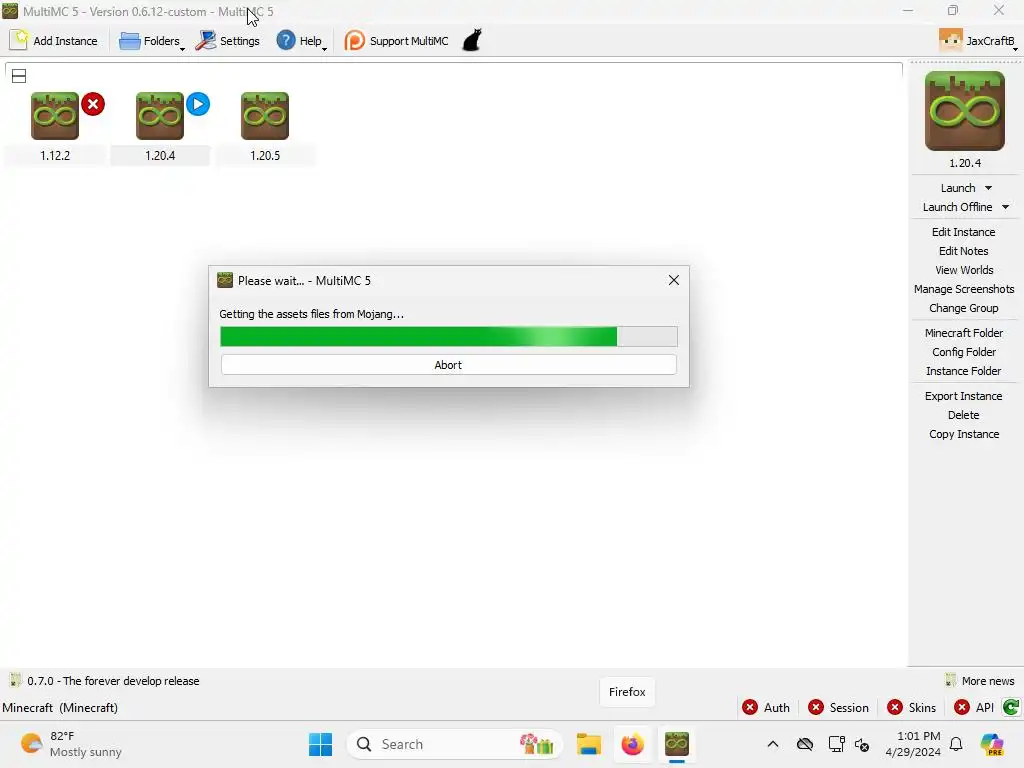Screen dimensions: 1024x768
Task: Open the notifications bell icon
Action: [x=956, y=744]
